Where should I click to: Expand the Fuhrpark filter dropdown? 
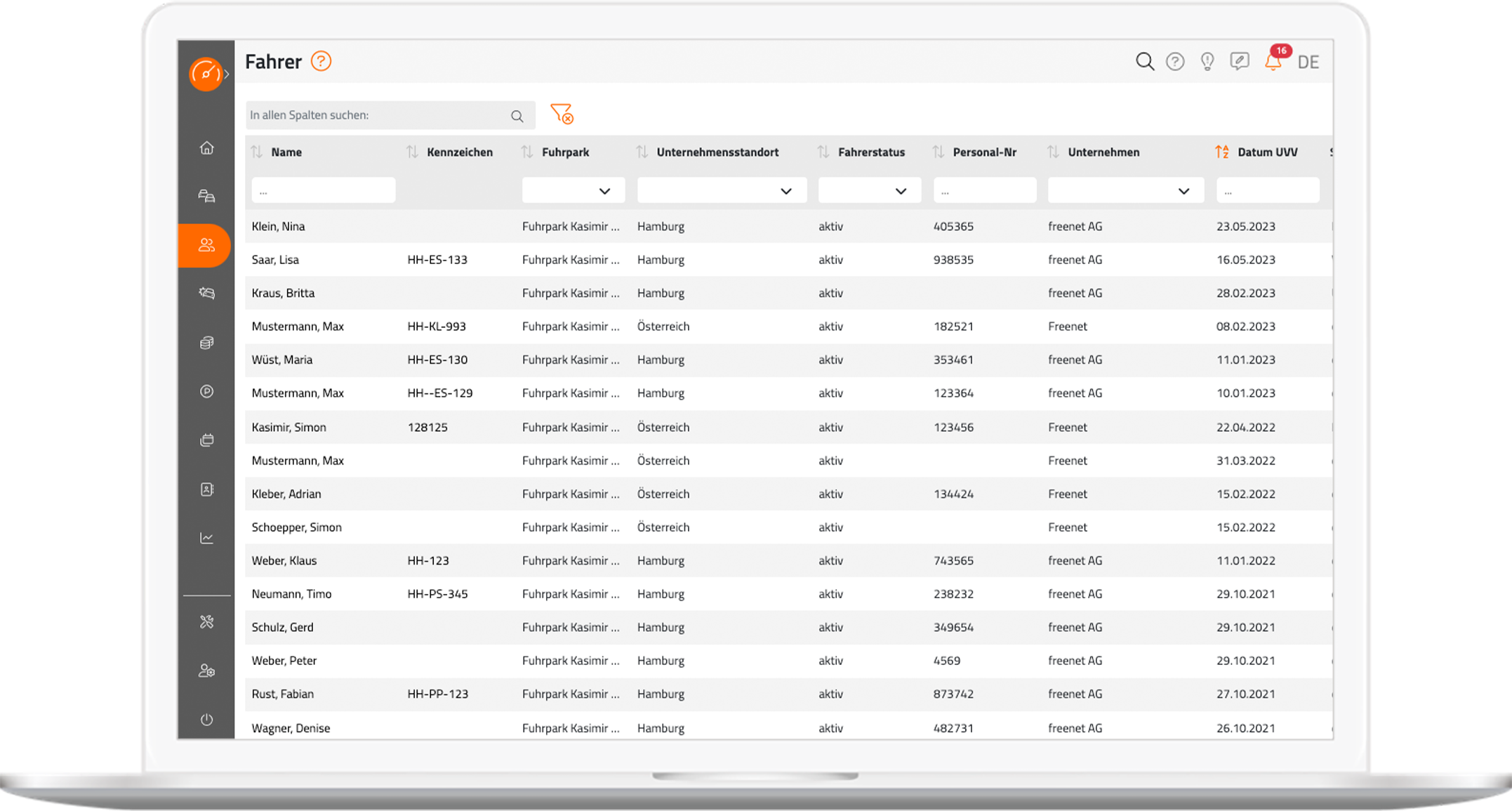click(573, 190)
